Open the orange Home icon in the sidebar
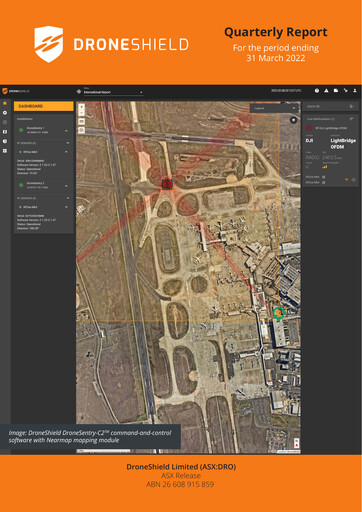Screen dimensions: 362x512 coord(5,103)
